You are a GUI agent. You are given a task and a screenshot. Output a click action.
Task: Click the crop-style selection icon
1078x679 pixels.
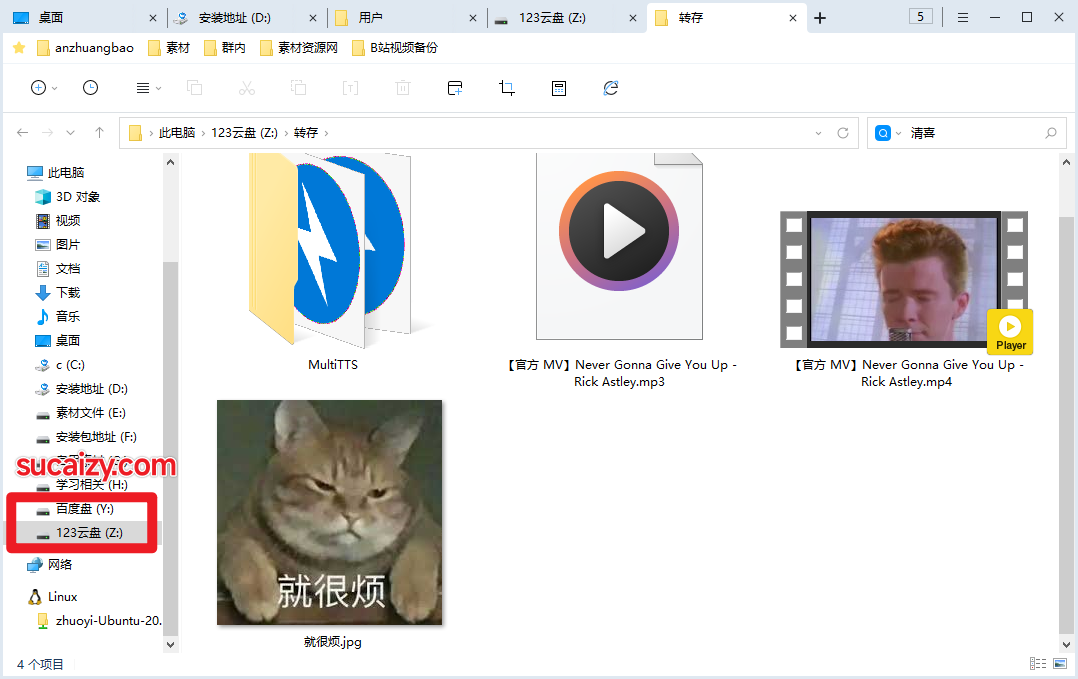(507, 88)
